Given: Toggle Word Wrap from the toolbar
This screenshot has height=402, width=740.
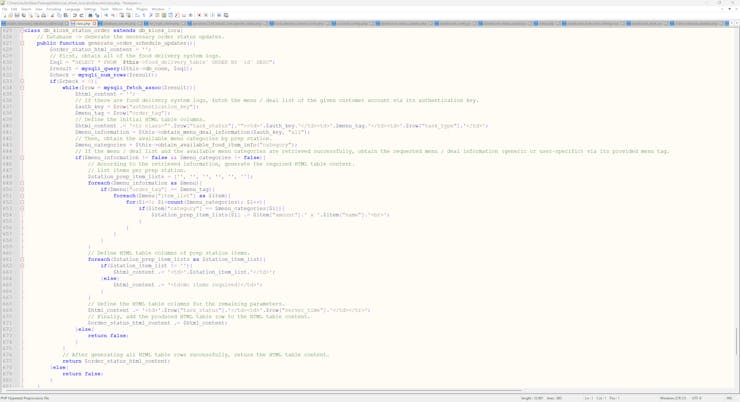Looking at the screenshot, I should click(137, 15).
